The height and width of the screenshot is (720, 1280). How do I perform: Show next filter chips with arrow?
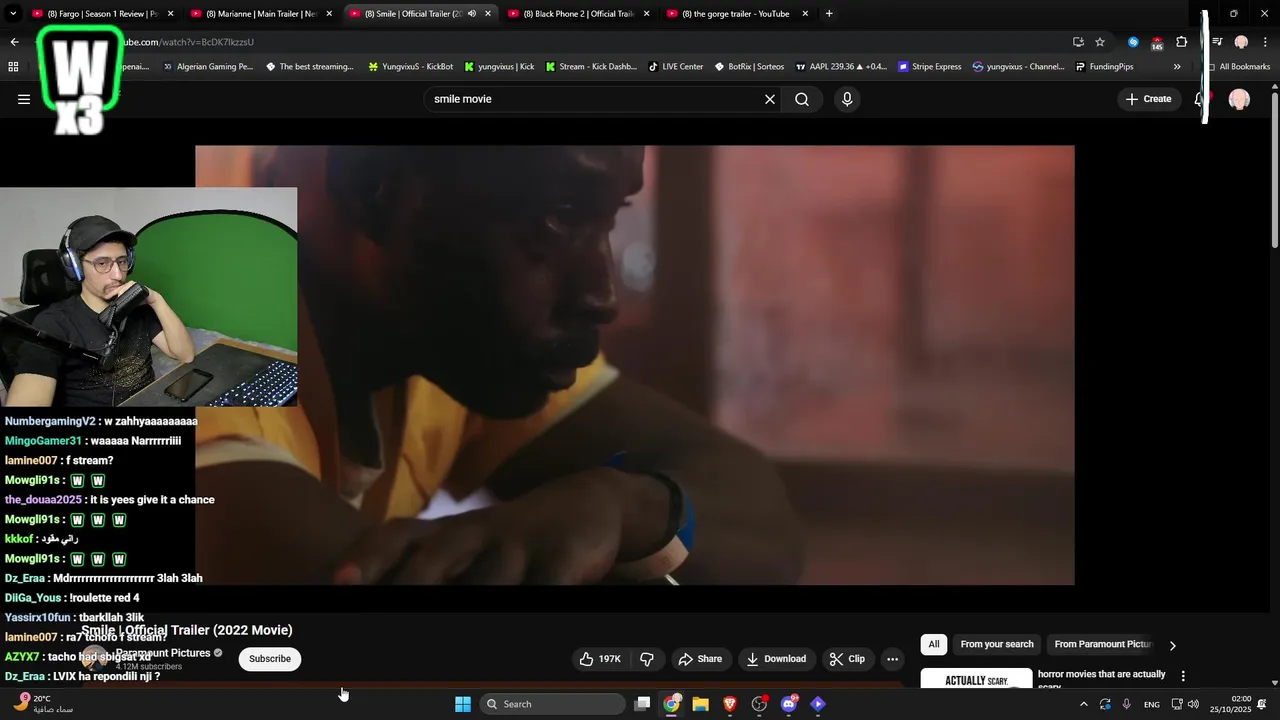coord(1172,645)
